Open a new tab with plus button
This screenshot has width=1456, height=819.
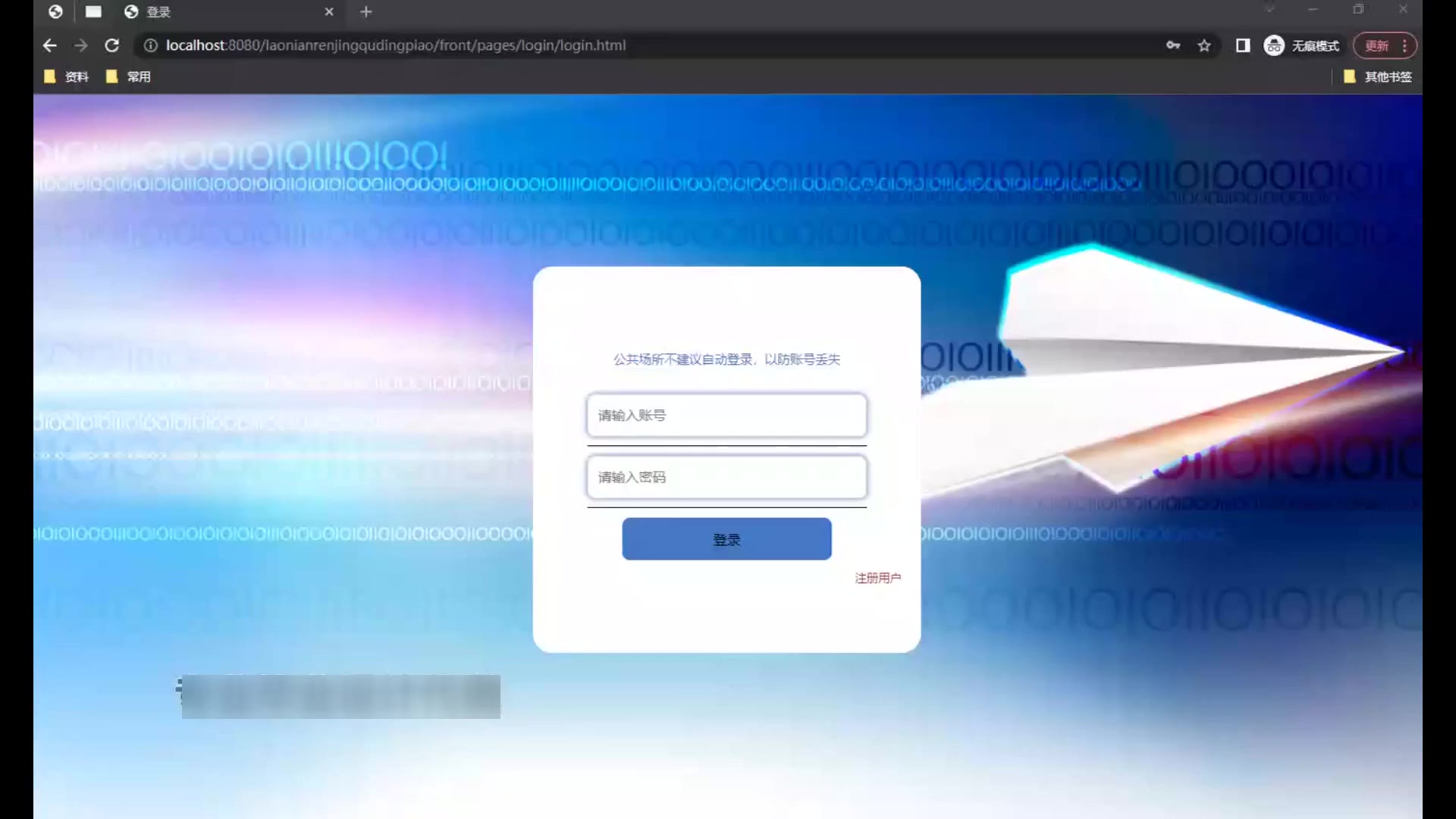(x=366, y=11)
